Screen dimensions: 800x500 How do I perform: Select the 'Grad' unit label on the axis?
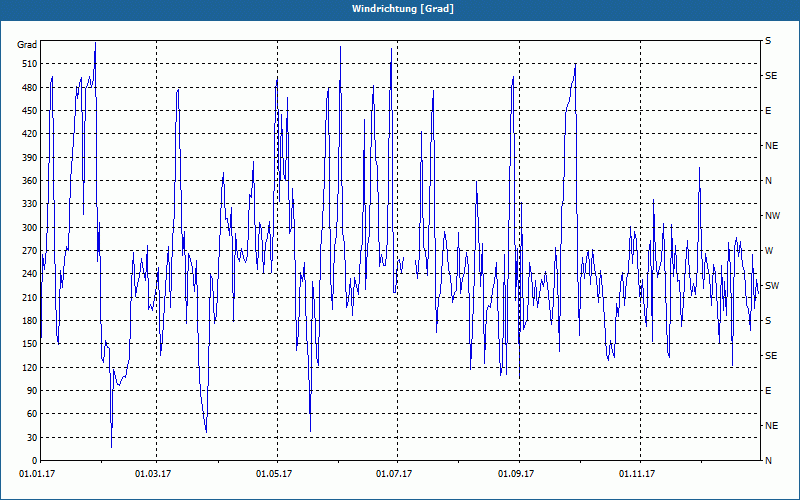[x=27, y=45]
